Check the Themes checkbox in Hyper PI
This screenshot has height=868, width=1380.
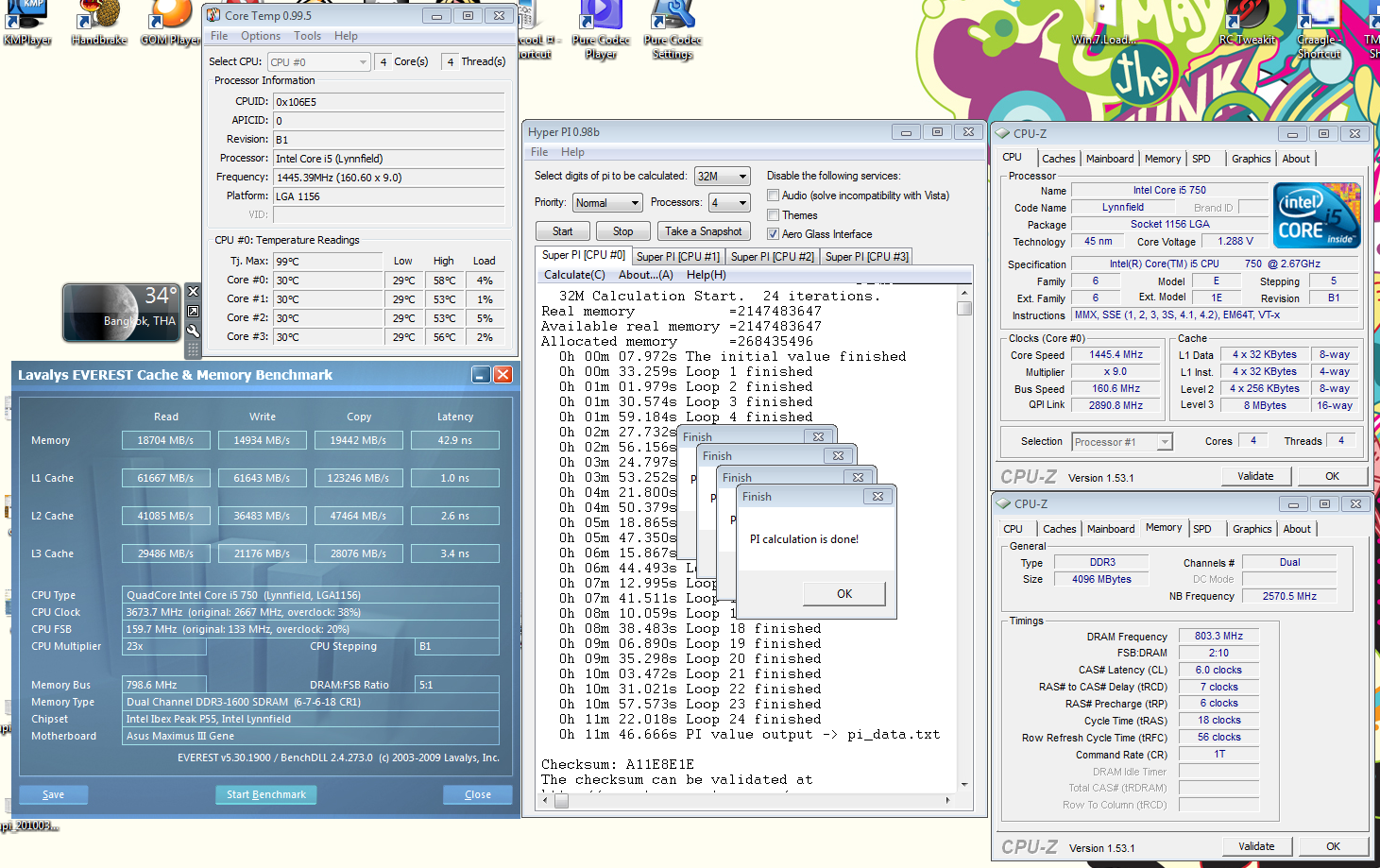(774, 215)
